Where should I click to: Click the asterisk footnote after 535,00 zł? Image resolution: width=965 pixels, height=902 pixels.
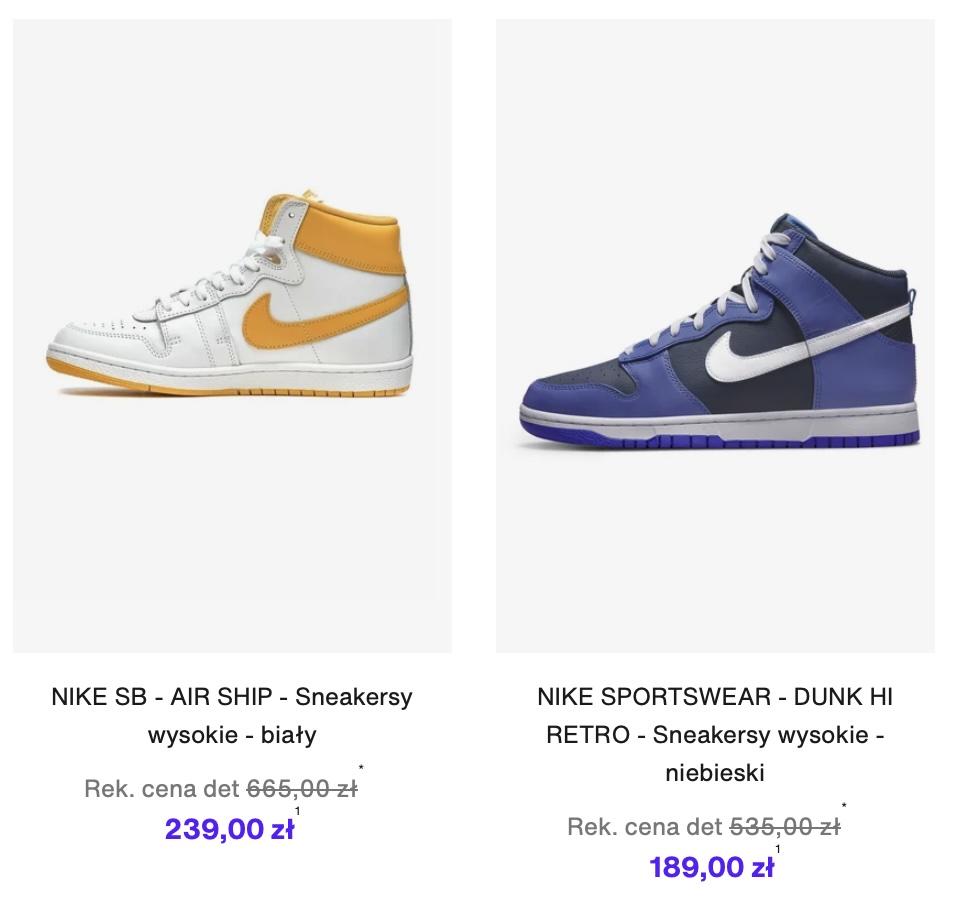pos(844,807)
